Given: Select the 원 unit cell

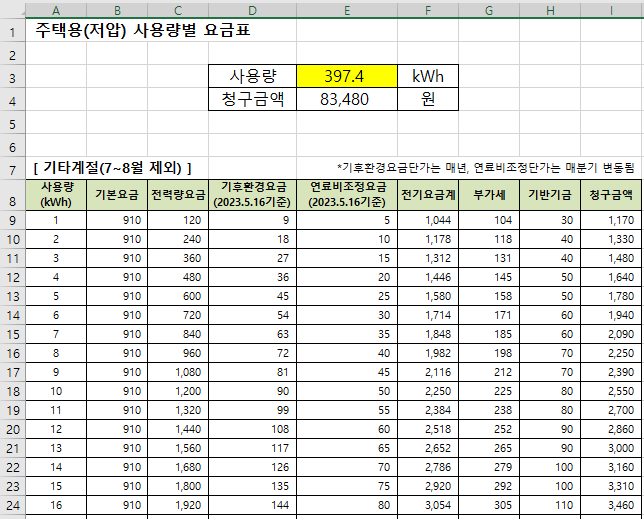Looking at the screenshot, I should point(428,99).
